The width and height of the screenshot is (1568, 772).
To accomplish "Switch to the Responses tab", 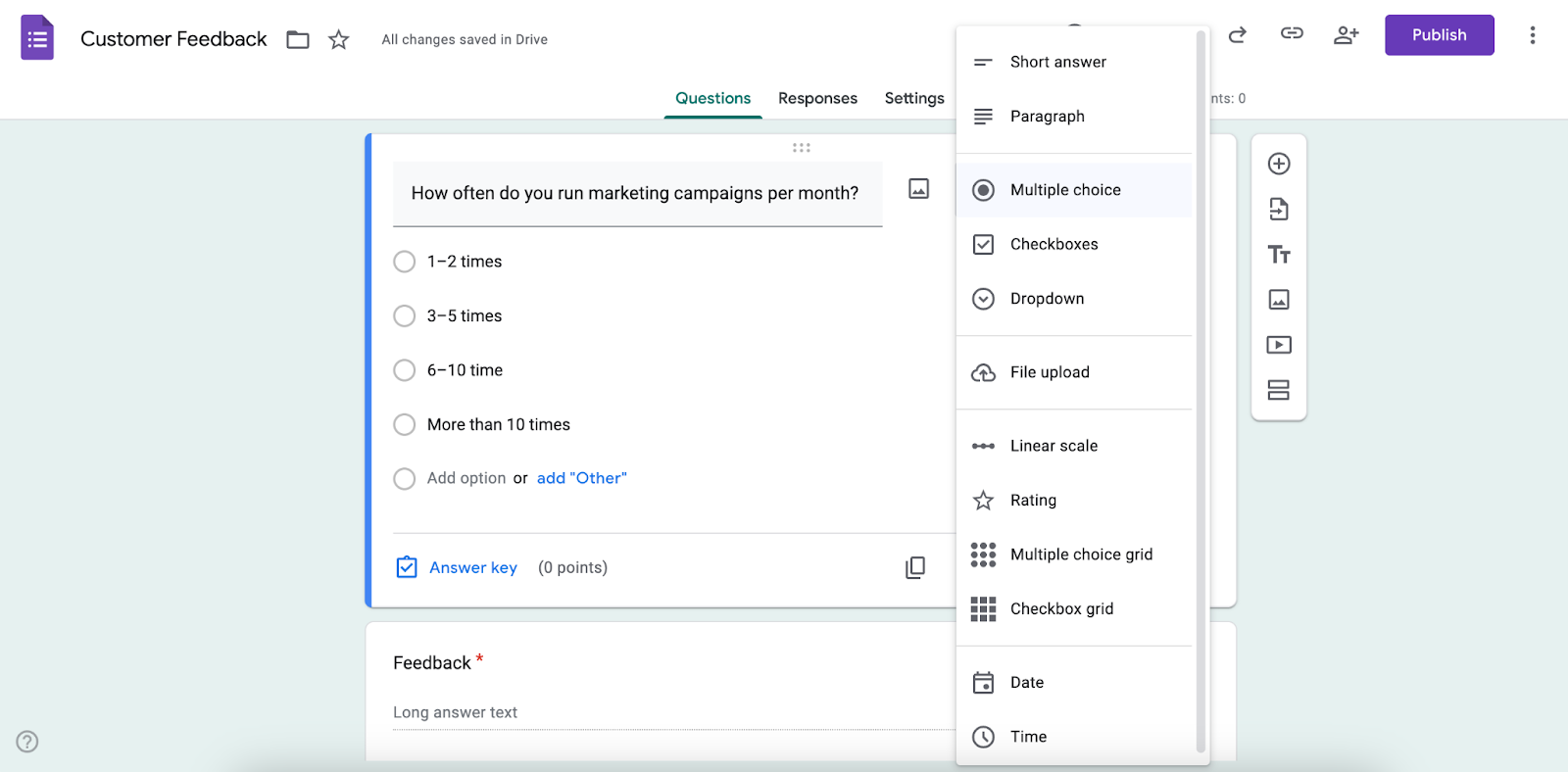I will pos(817,98).
